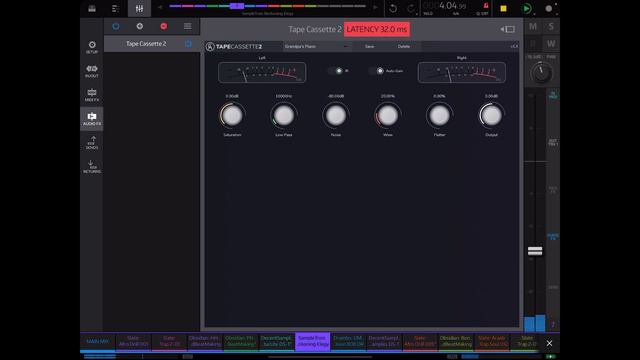Stop playback with the yellow square

(503, 9)
